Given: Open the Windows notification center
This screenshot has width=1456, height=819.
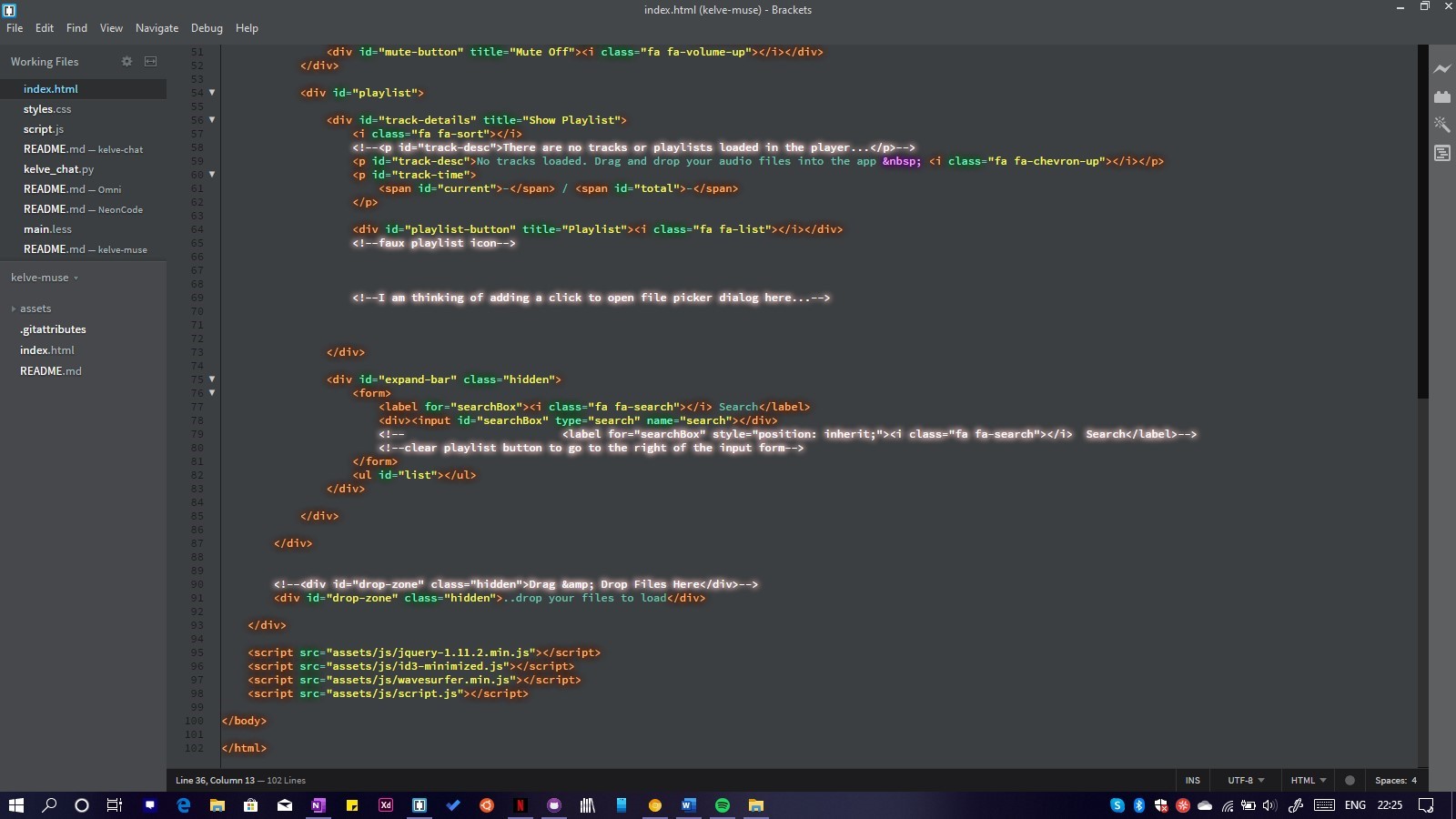Looking at the screenshot, I should click(1427, 805).
